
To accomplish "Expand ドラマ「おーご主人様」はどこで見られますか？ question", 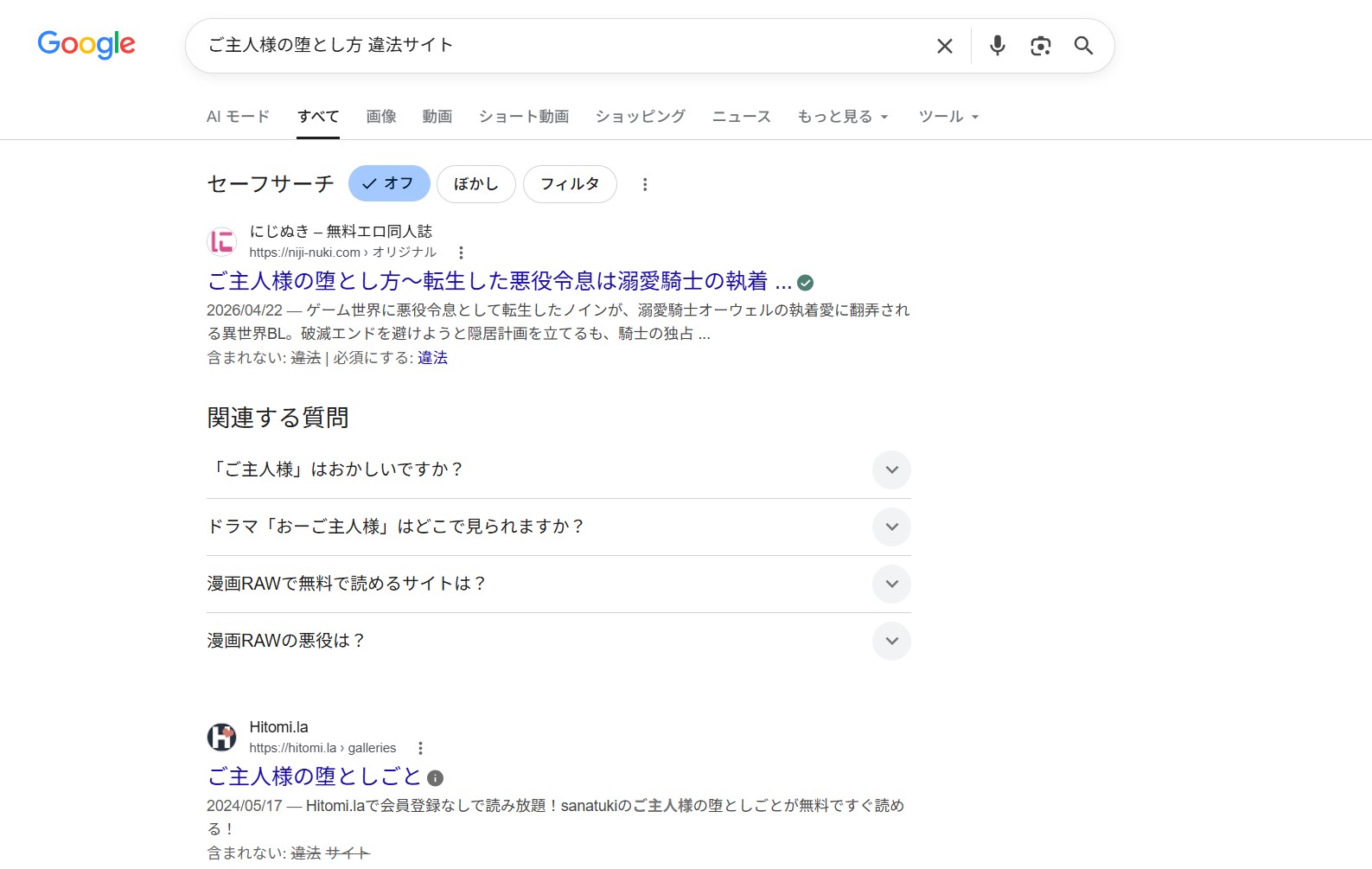I will pos(558,527).
